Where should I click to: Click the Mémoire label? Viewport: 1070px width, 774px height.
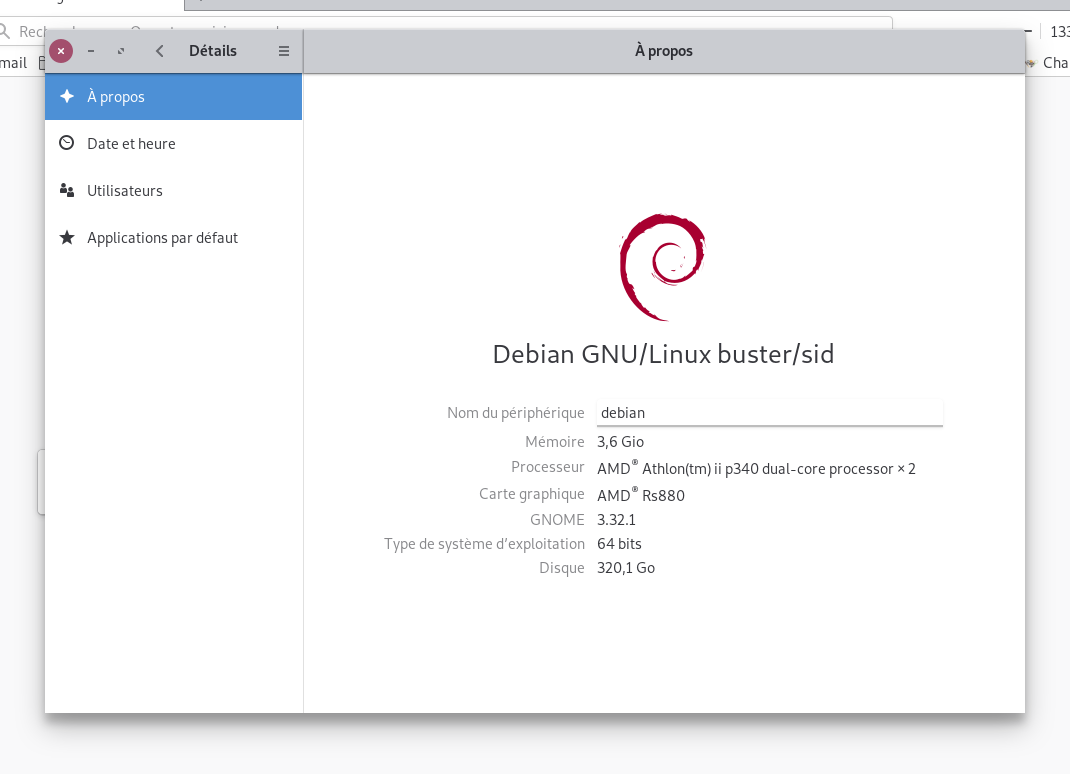coord(555,442)
